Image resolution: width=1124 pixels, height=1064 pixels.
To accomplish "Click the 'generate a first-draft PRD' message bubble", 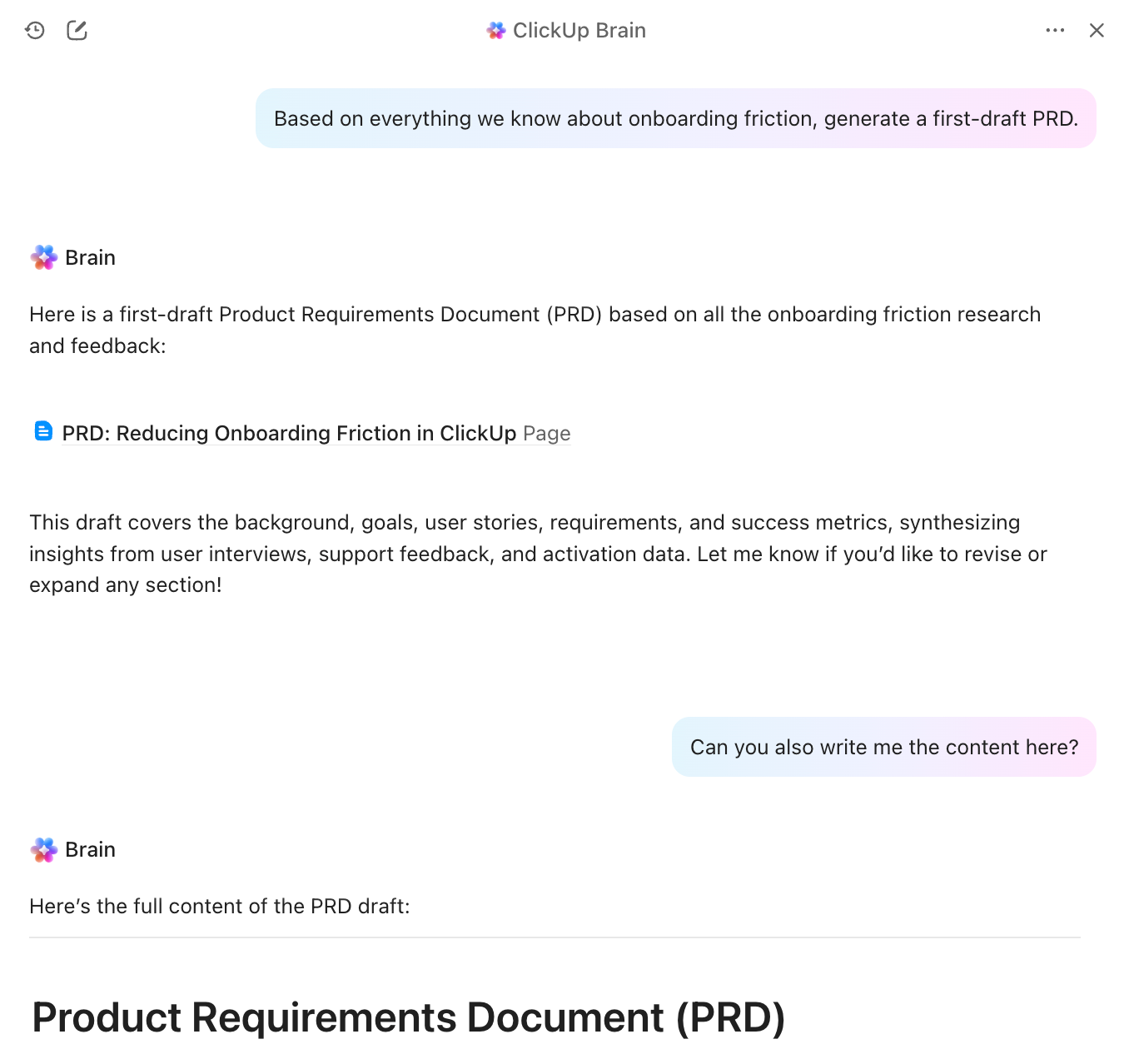I will [675, 119].
